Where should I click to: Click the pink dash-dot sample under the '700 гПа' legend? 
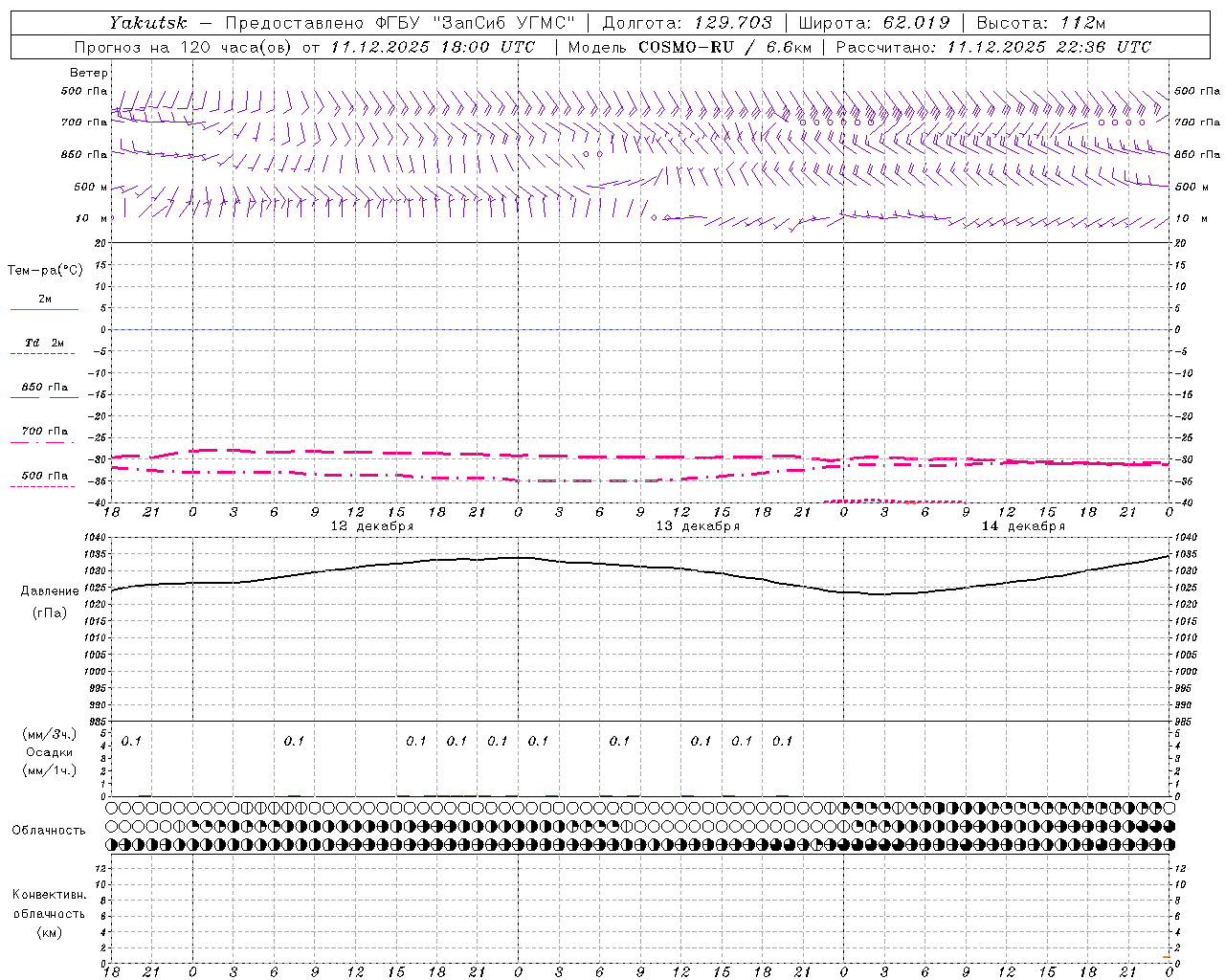click(42, 442)
